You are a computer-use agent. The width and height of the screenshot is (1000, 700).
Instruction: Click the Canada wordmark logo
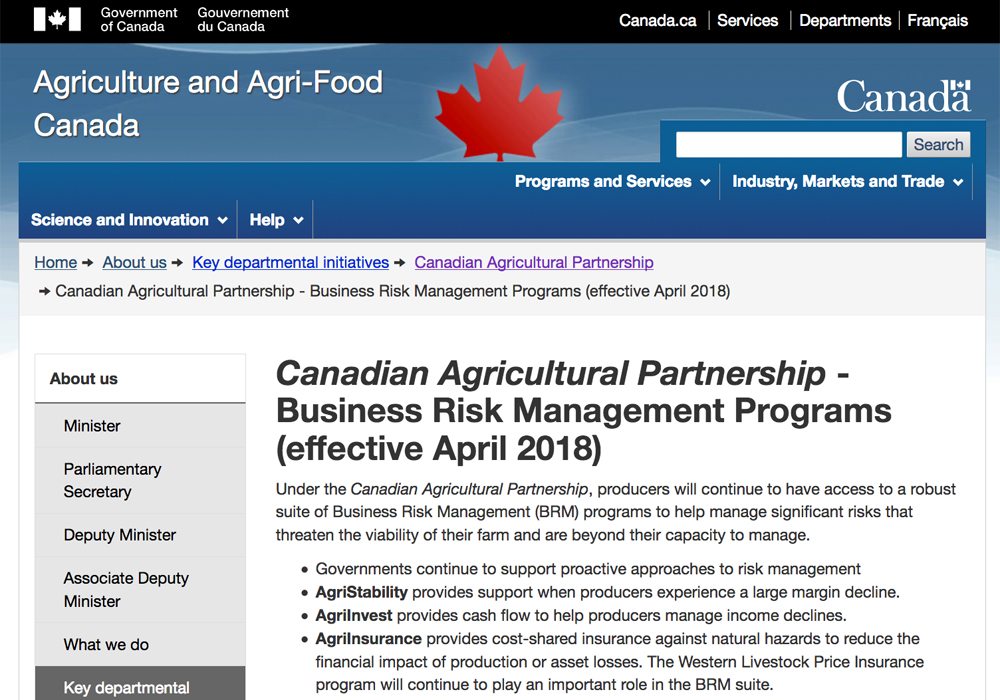(x=904, y=96)
